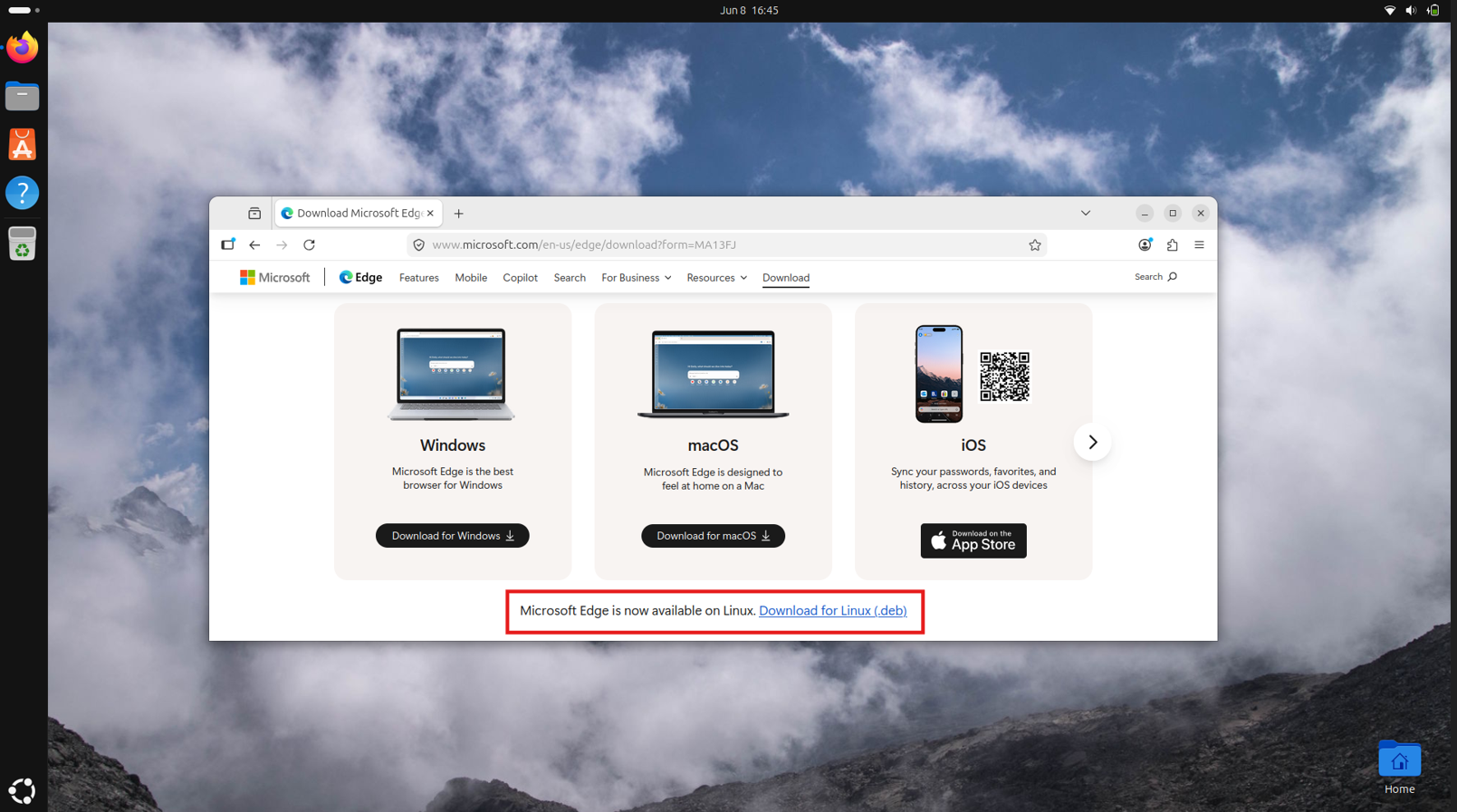The width and height of the screenshot is (1457, 812).
Task: Open Ubuntu App Center icon
Action: [x=22, y=145]
